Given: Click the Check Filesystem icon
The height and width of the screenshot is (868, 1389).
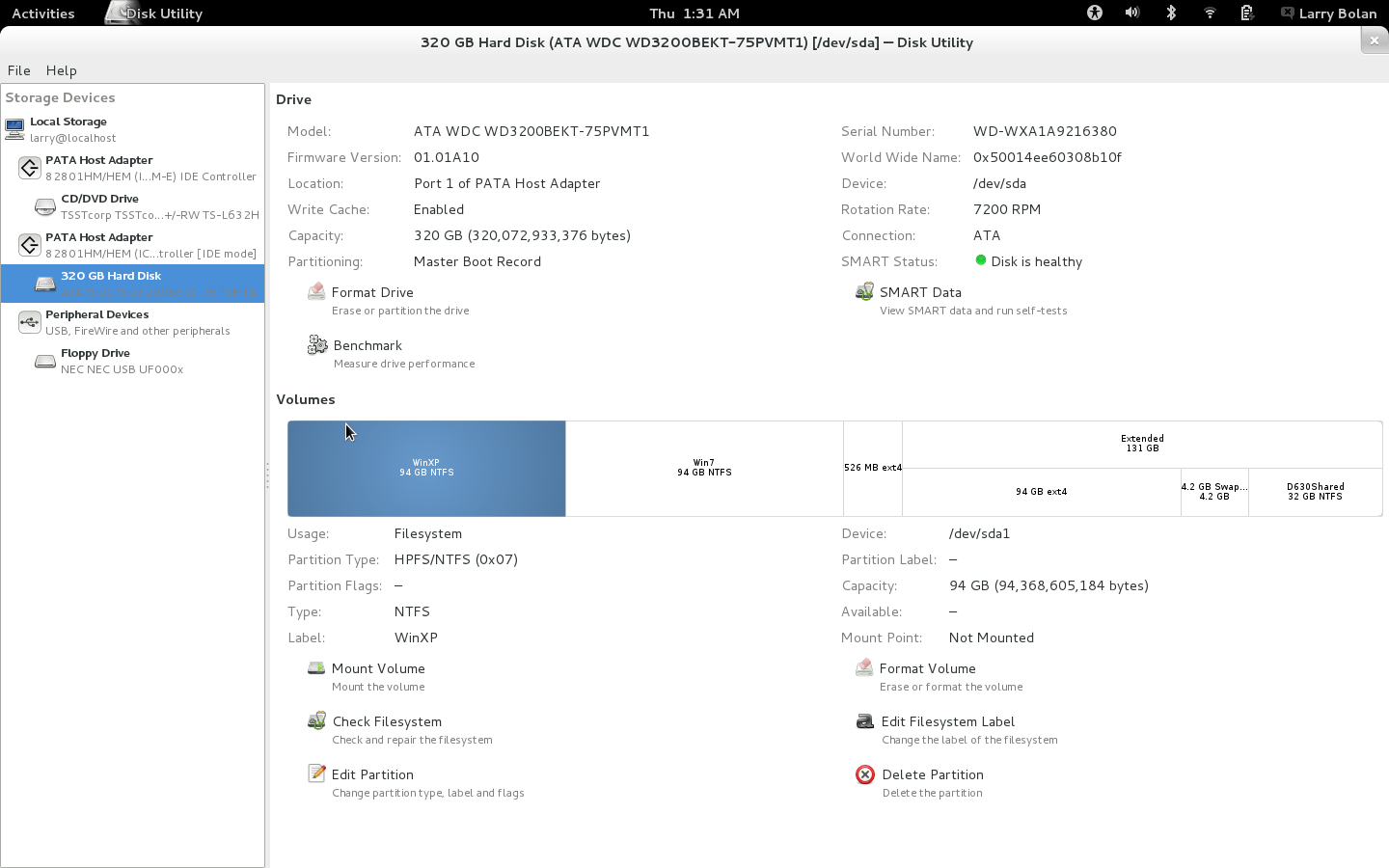Looking at the screenshot, I should tap(316, 720).
